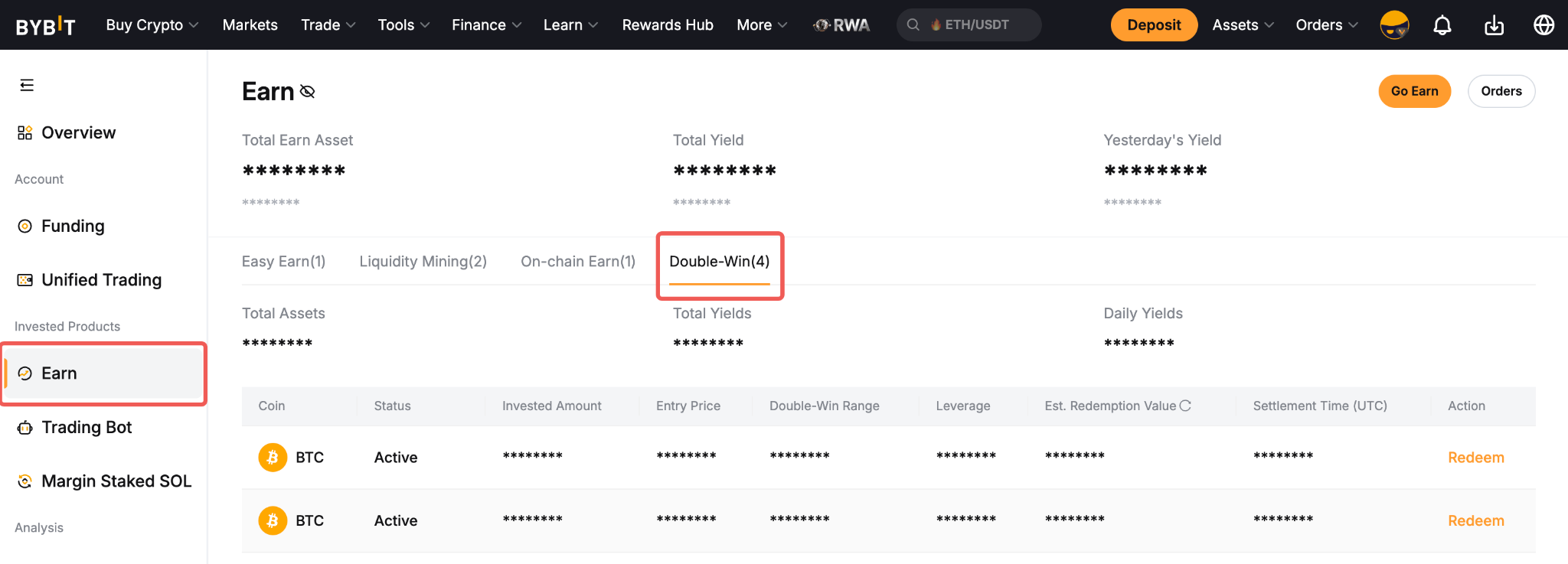1568x564 pixels.
Task: Open Rewards Hub
Action: tap(668, 25)
